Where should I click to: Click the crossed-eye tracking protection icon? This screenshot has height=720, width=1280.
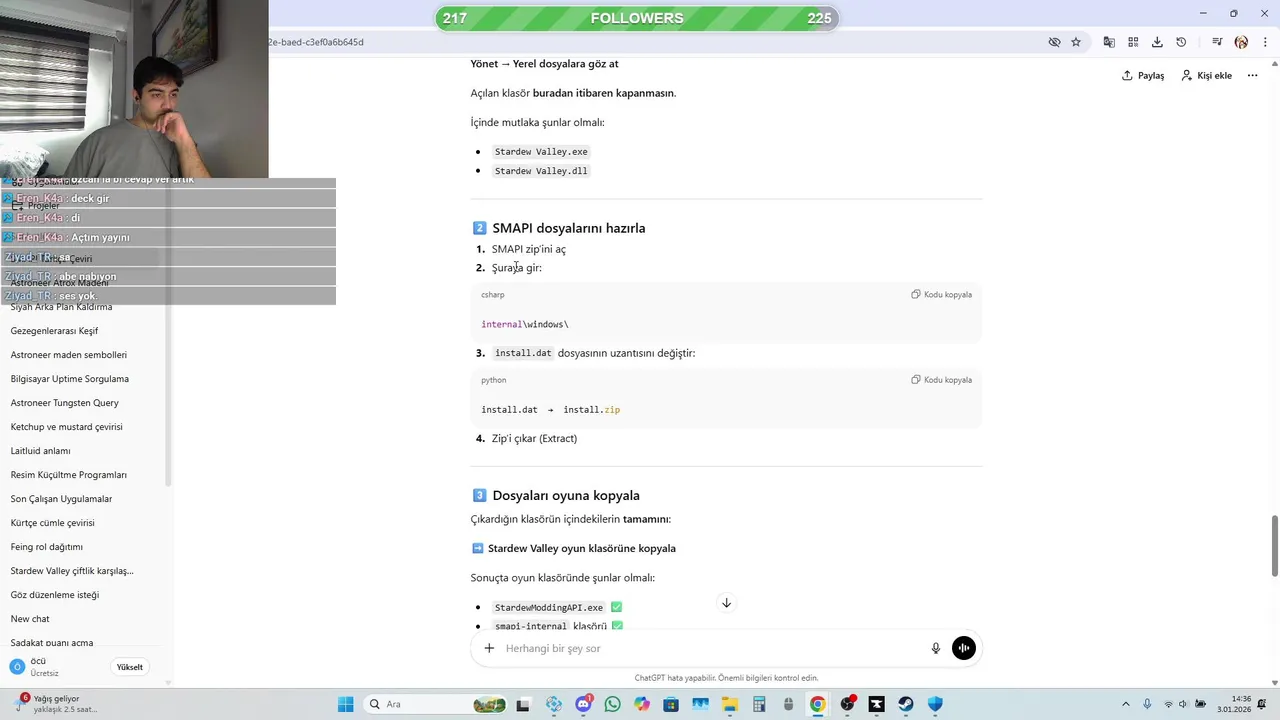point(1054,42)
